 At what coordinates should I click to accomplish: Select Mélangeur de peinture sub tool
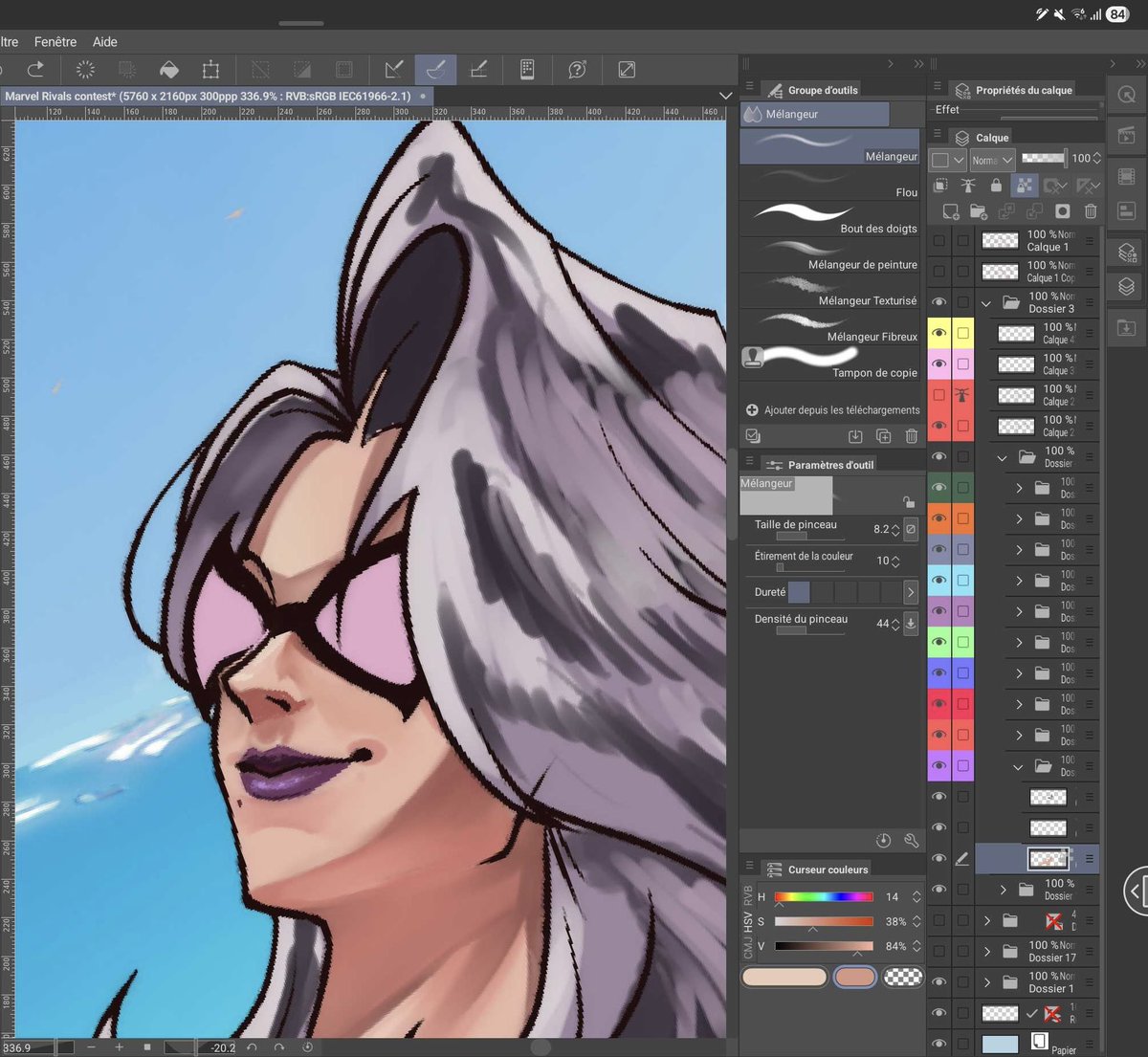point(829,254)
